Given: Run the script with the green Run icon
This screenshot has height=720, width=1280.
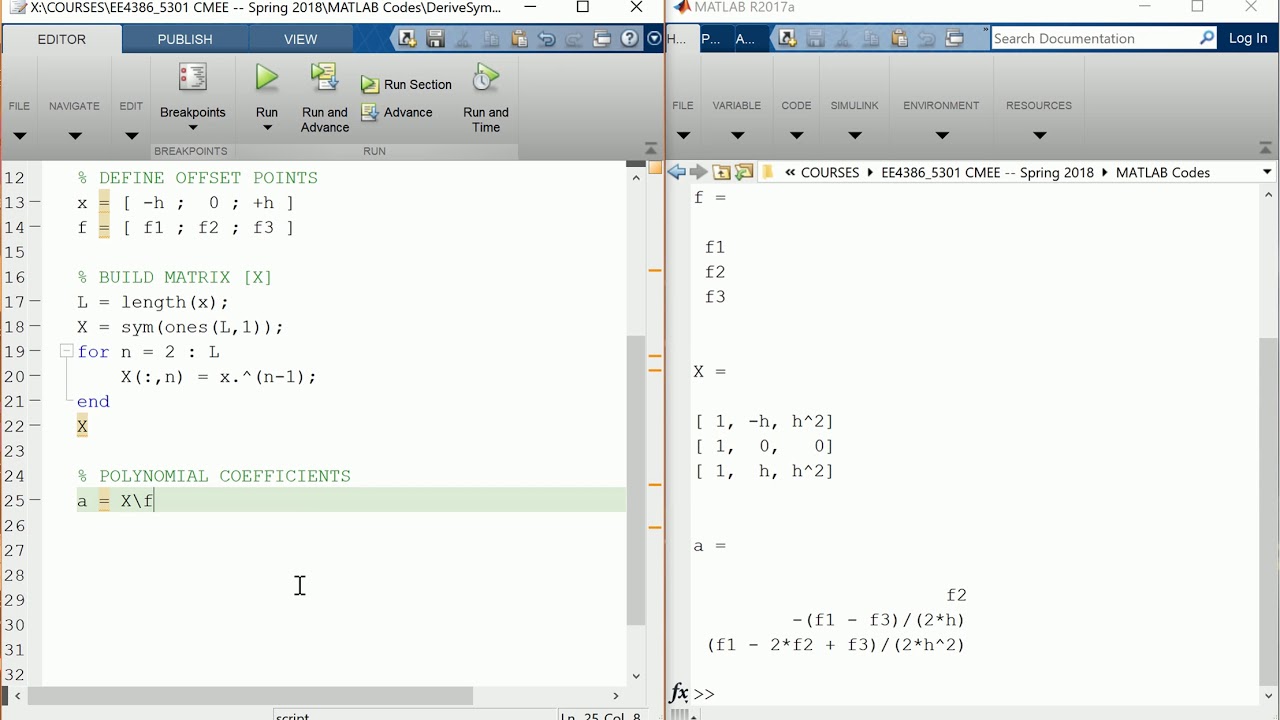Looking at the screenshot, I should pyautogui.click(x=267, y=78).
